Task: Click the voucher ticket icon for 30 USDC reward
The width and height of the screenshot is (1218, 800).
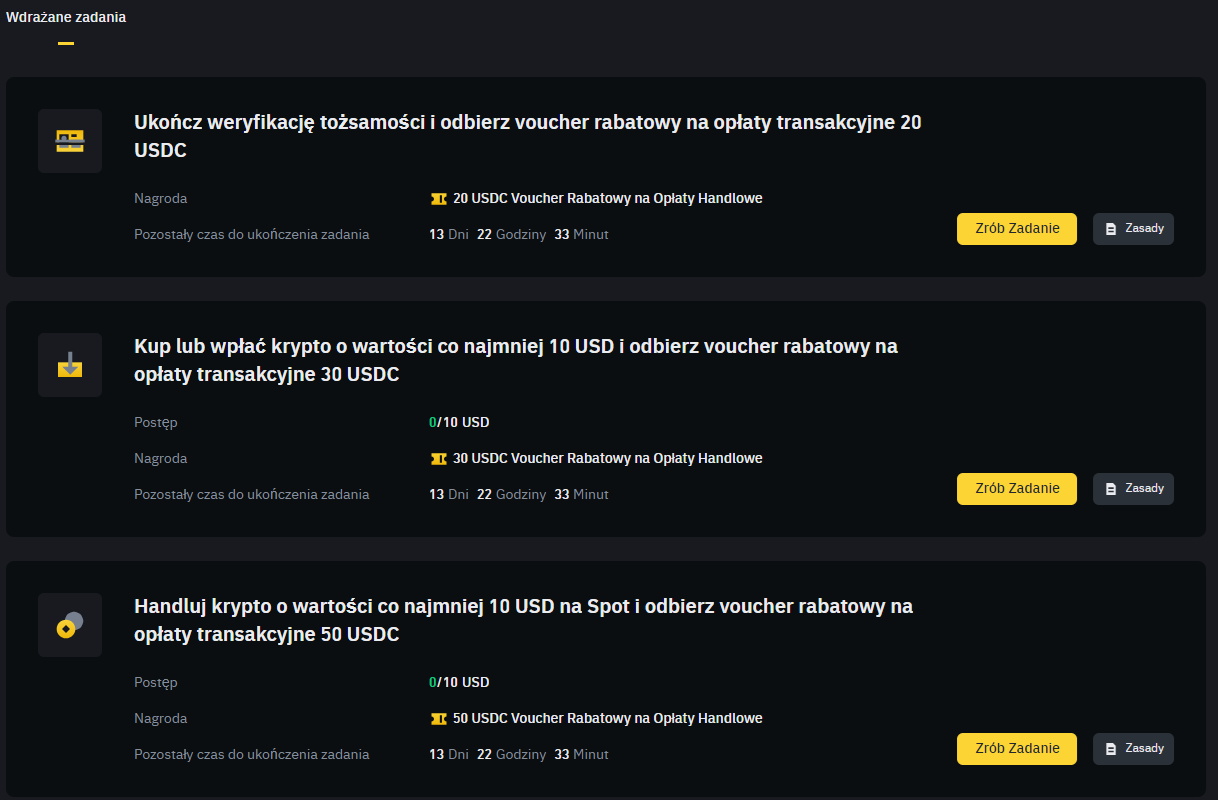Action: point(438,459)
